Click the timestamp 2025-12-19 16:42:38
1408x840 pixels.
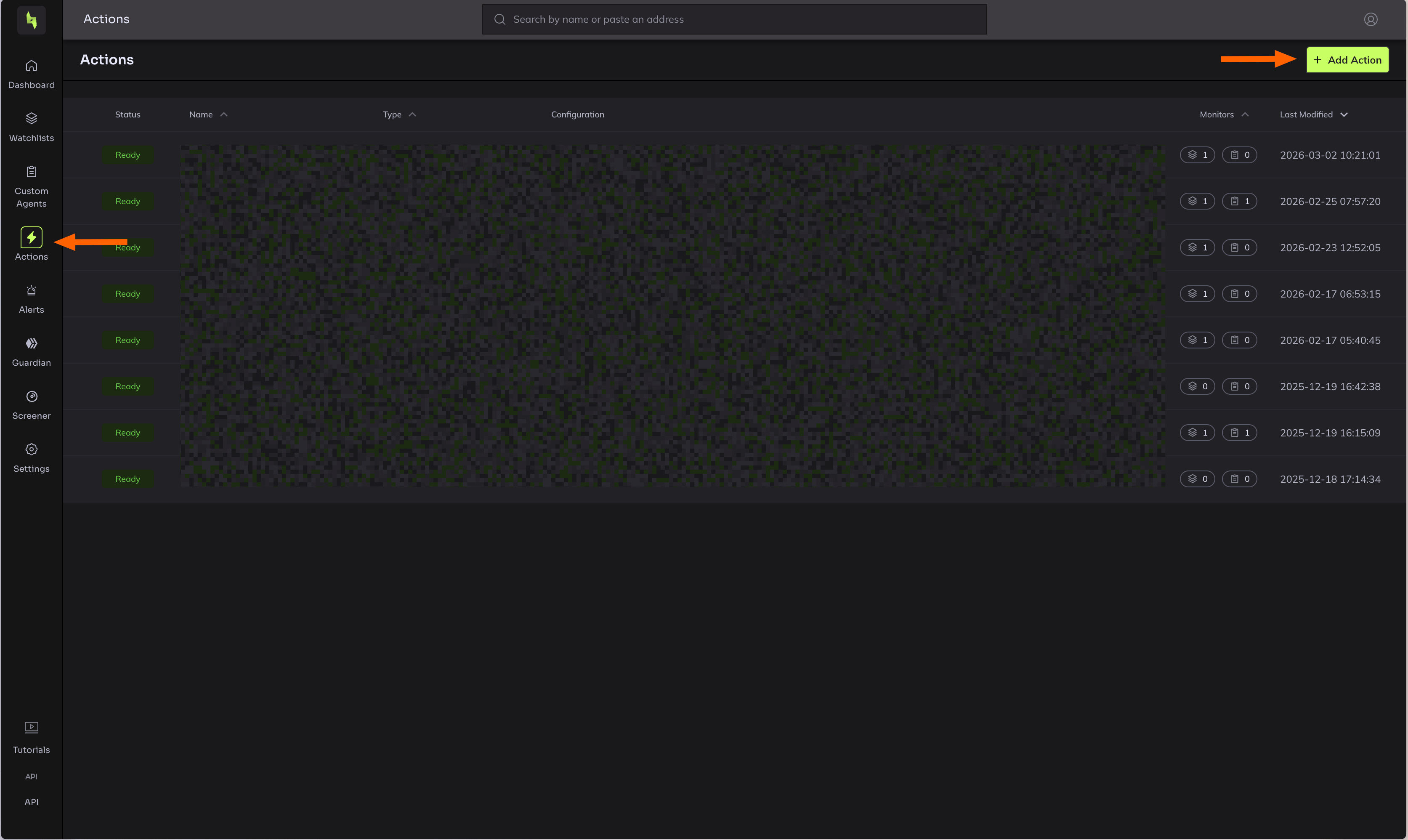coord(1330,386)
